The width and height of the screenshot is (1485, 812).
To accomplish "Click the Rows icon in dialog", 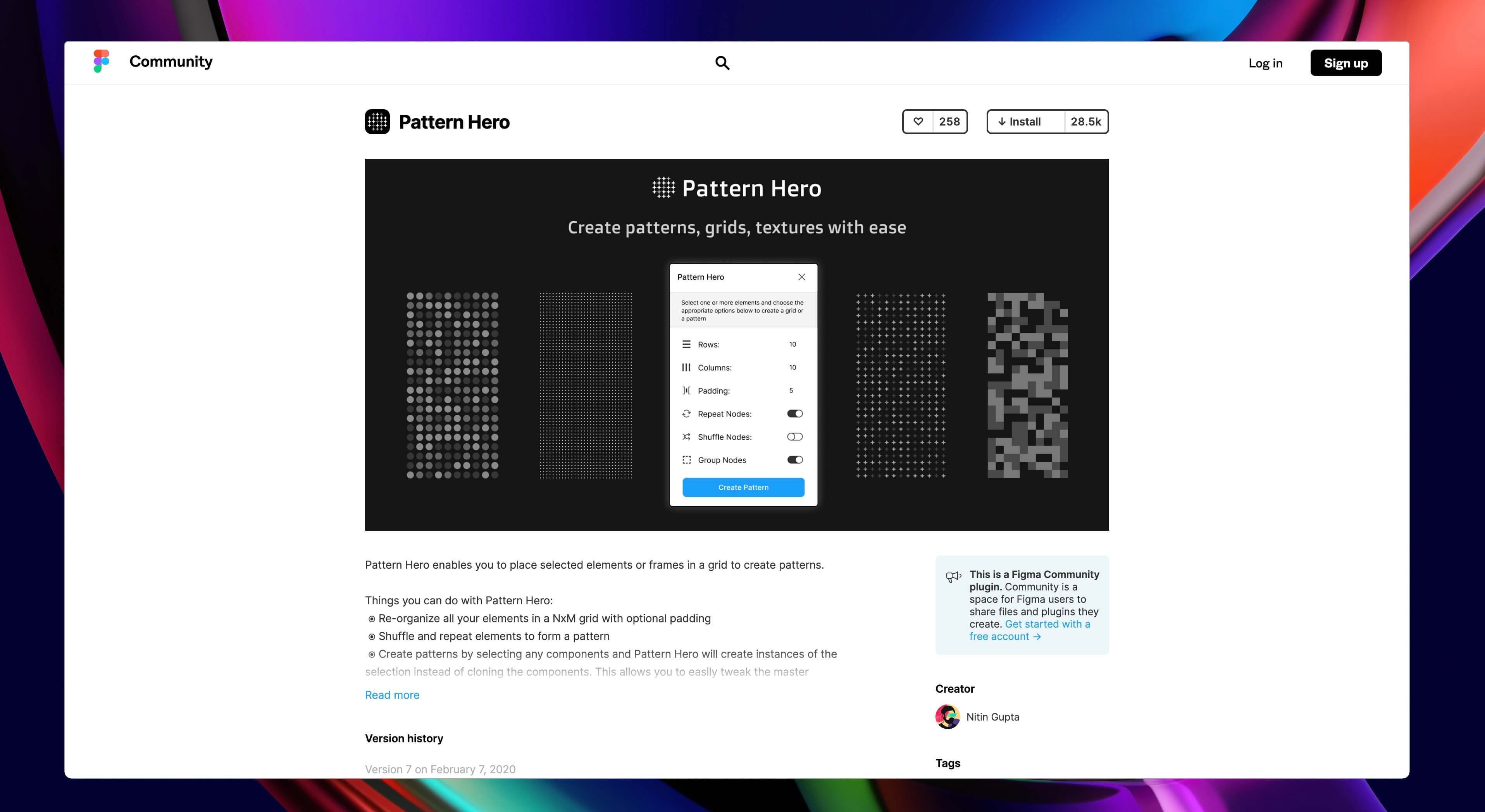I will point(686,345).
